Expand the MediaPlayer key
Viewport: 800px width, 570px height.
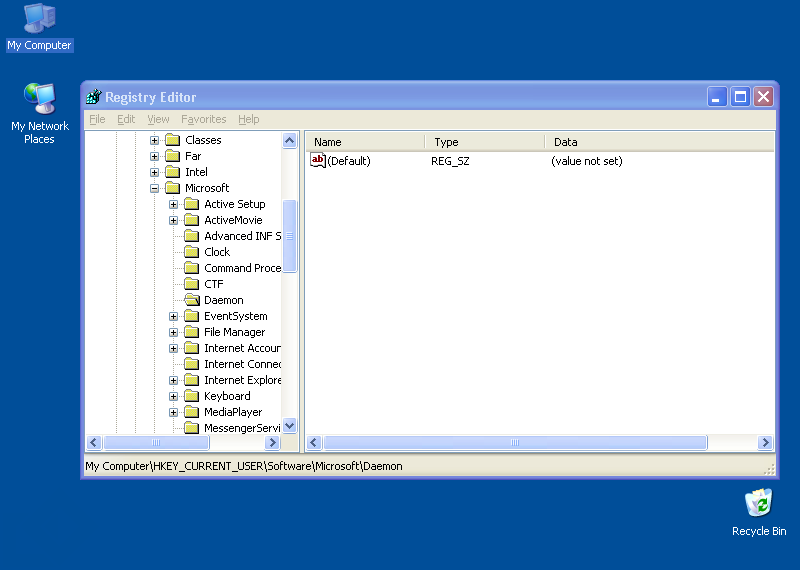173,412
